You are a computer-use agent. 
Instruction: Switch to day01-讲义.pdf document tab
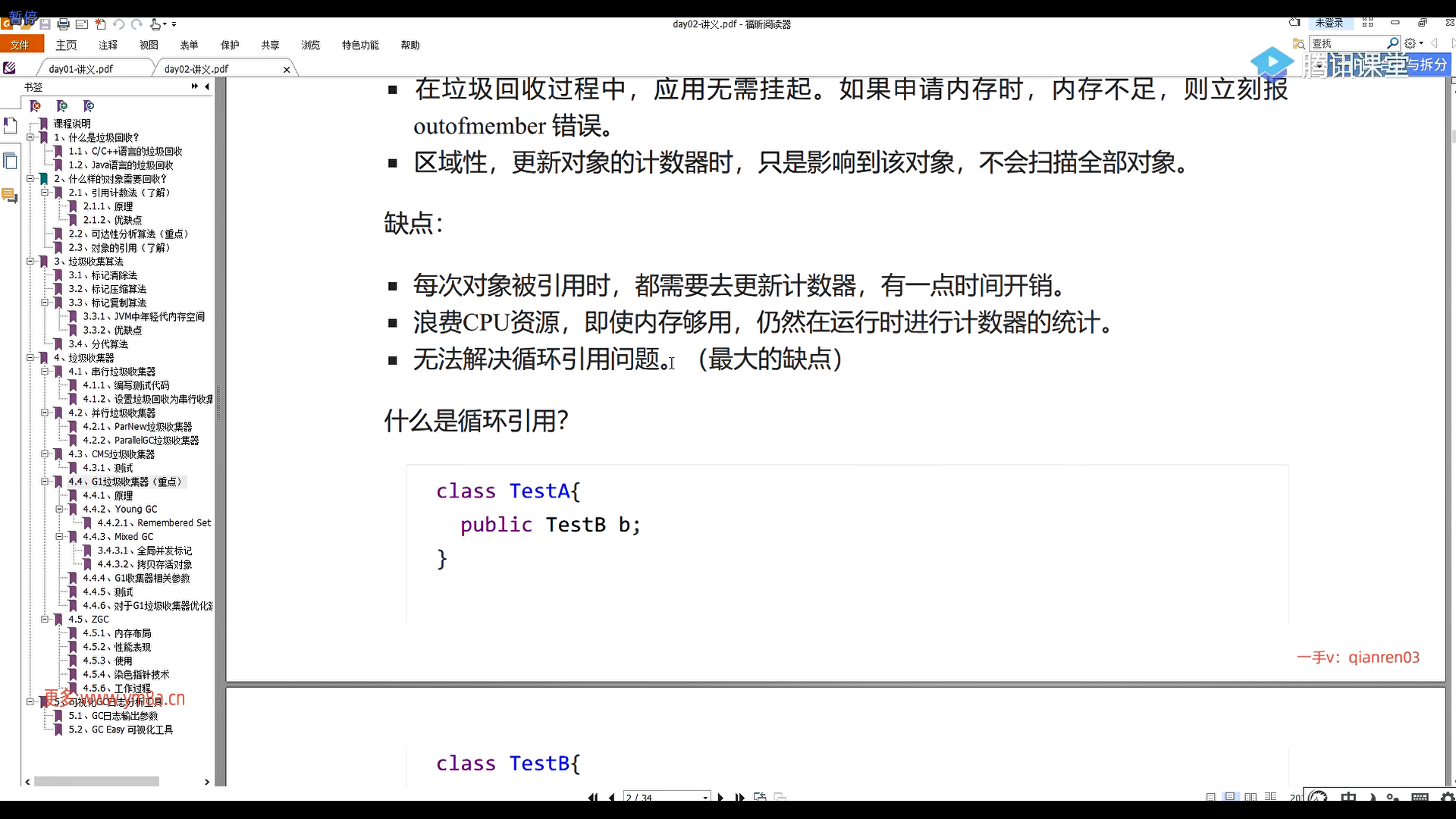[81, 69]
